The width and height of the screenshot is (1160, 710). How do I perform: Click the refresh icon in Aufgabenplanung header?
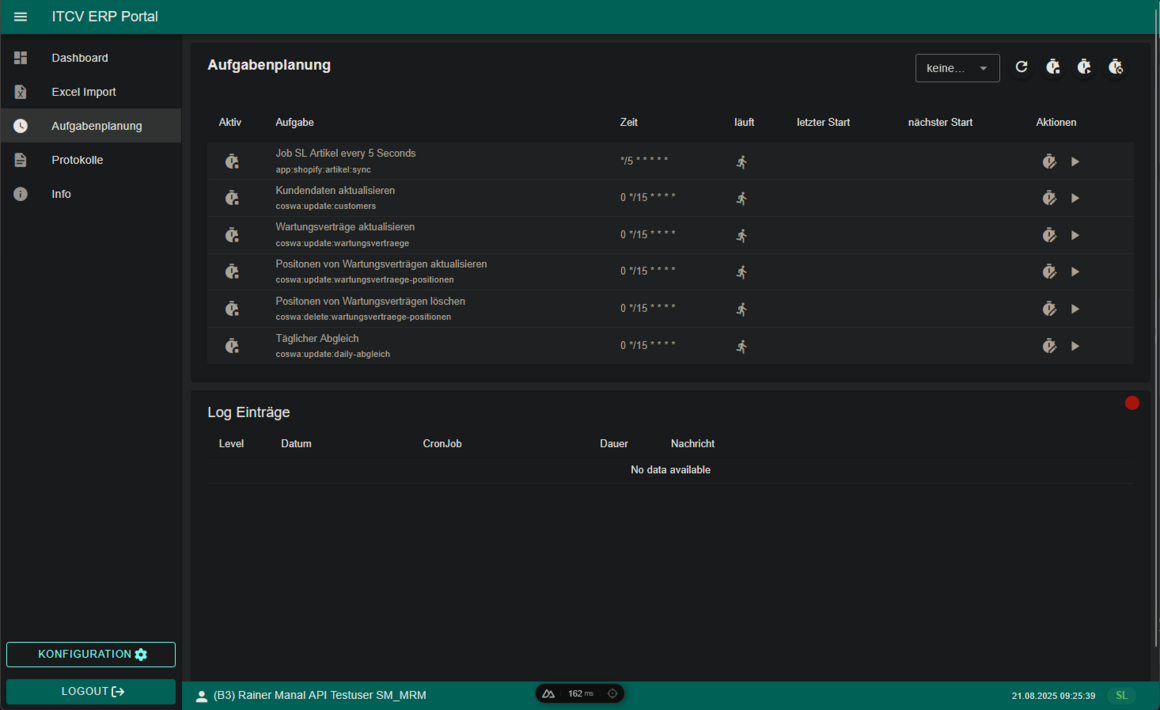(x=1021, y=67)
